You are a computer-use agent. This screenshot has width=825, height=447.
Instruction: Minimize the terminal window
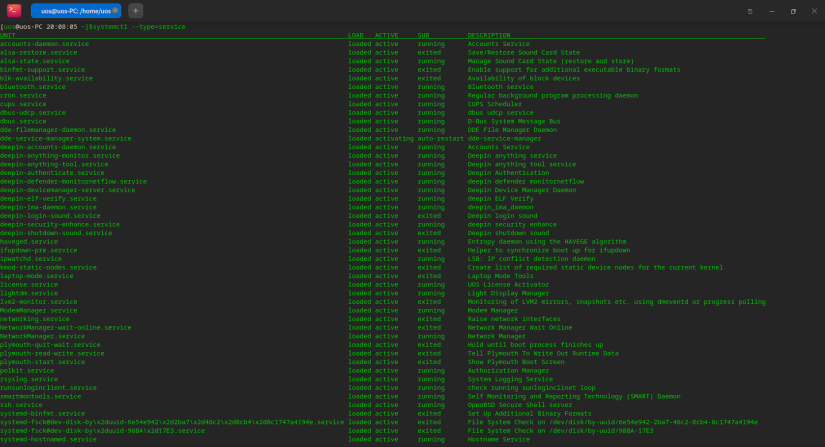tap(773, 10)
